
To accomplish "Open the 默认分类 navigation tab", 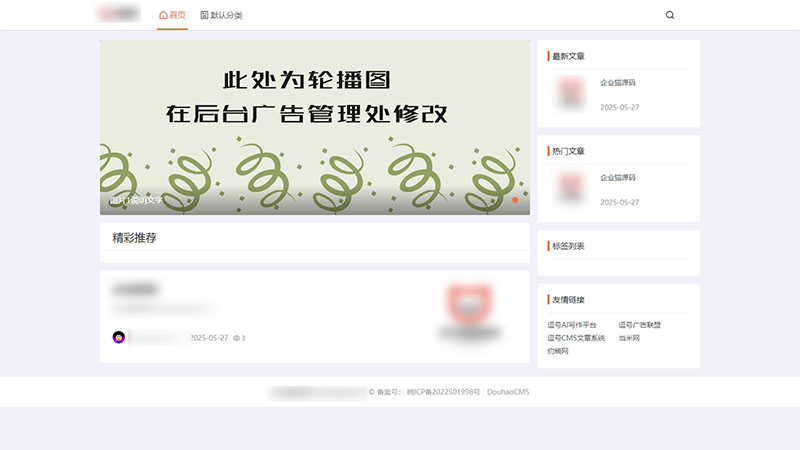I will click(221, 15).
